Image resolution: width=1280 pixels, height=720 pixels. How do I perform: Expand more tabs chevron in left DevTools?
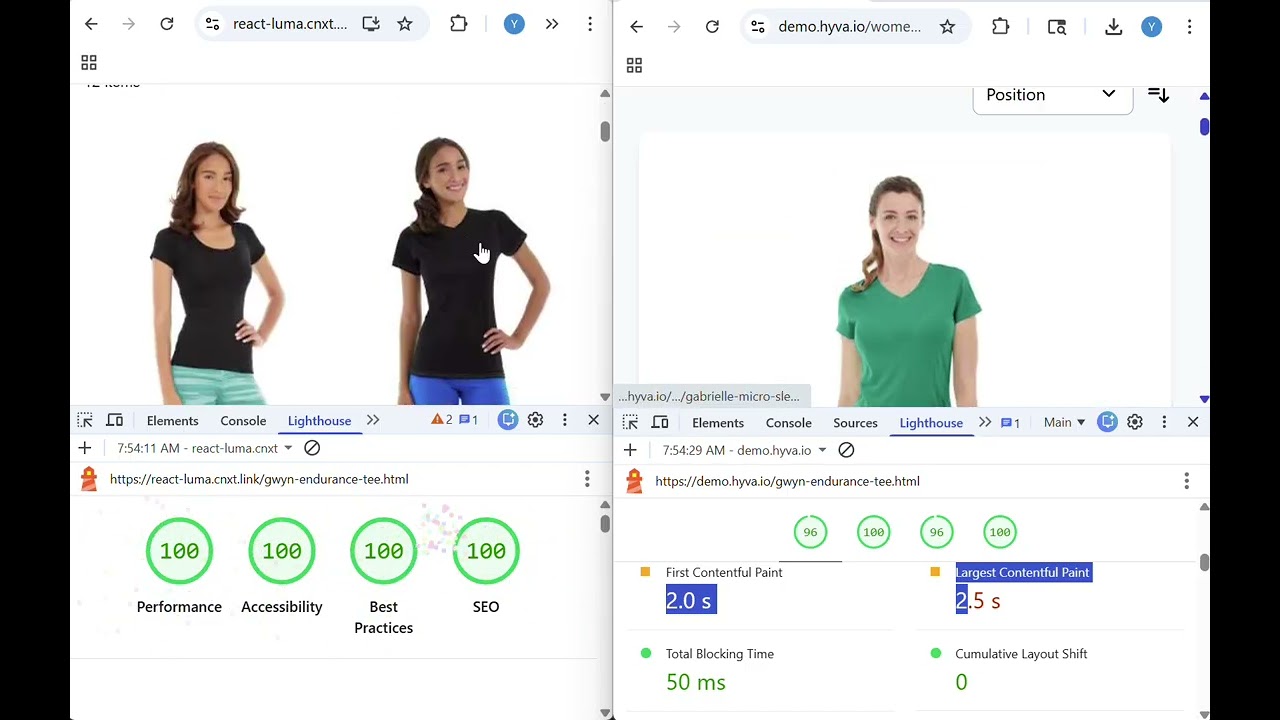pos(373,421)
